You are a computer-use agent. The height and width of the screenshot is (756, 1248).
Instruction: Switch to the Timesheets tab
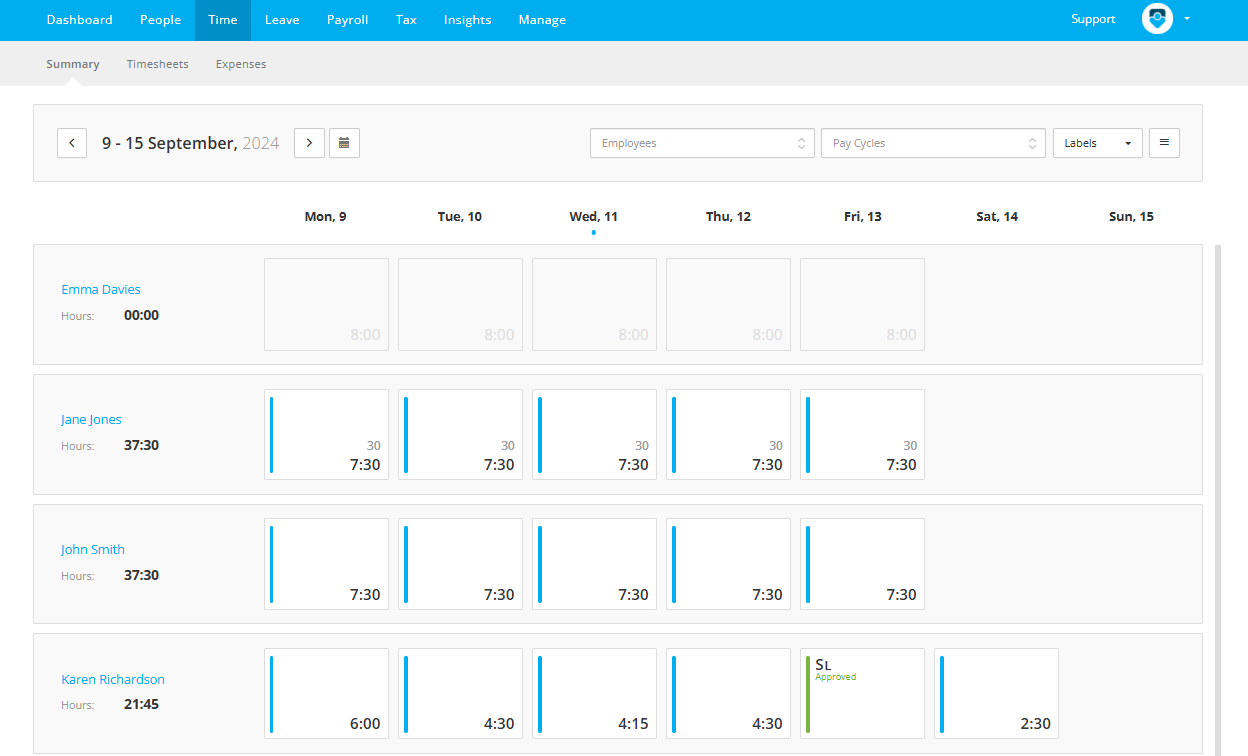click(x=157, y=64)
